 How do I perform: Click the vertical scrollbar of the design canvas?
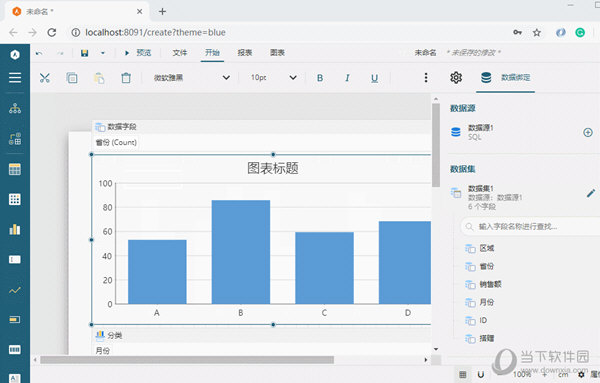[436, 145]
